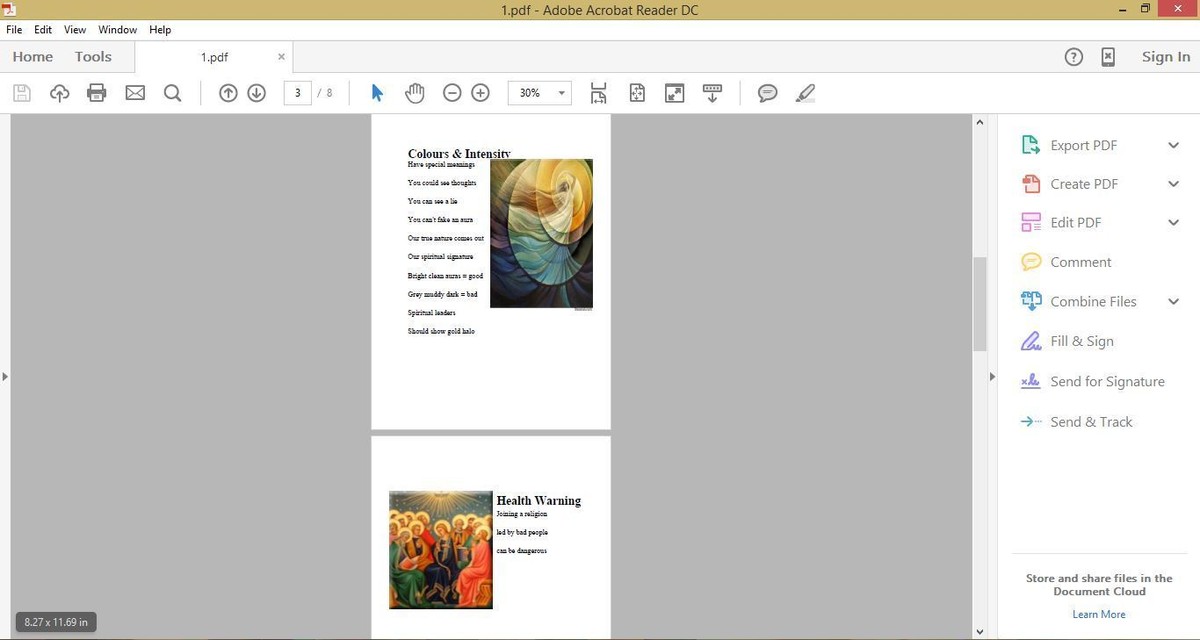Screen dimensions: 1200x640
Task: Click the Zoom in plus icon
Action: click(480, 93)
